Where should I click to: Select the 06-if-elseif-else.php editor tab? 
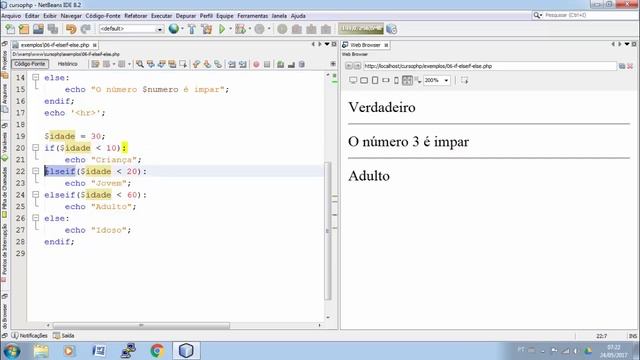55,45
